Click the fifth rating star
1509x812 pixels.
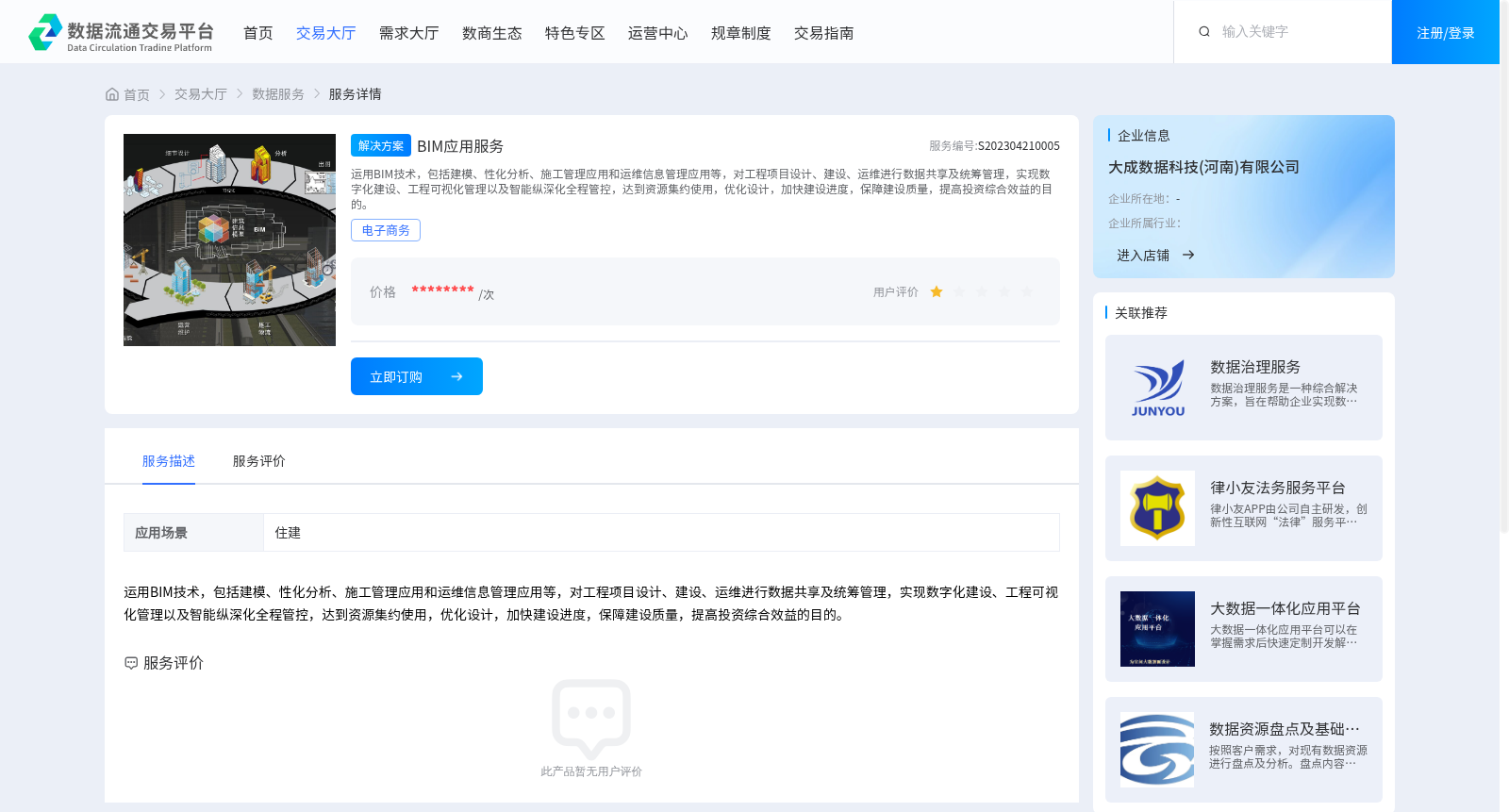pos(1027,292)
